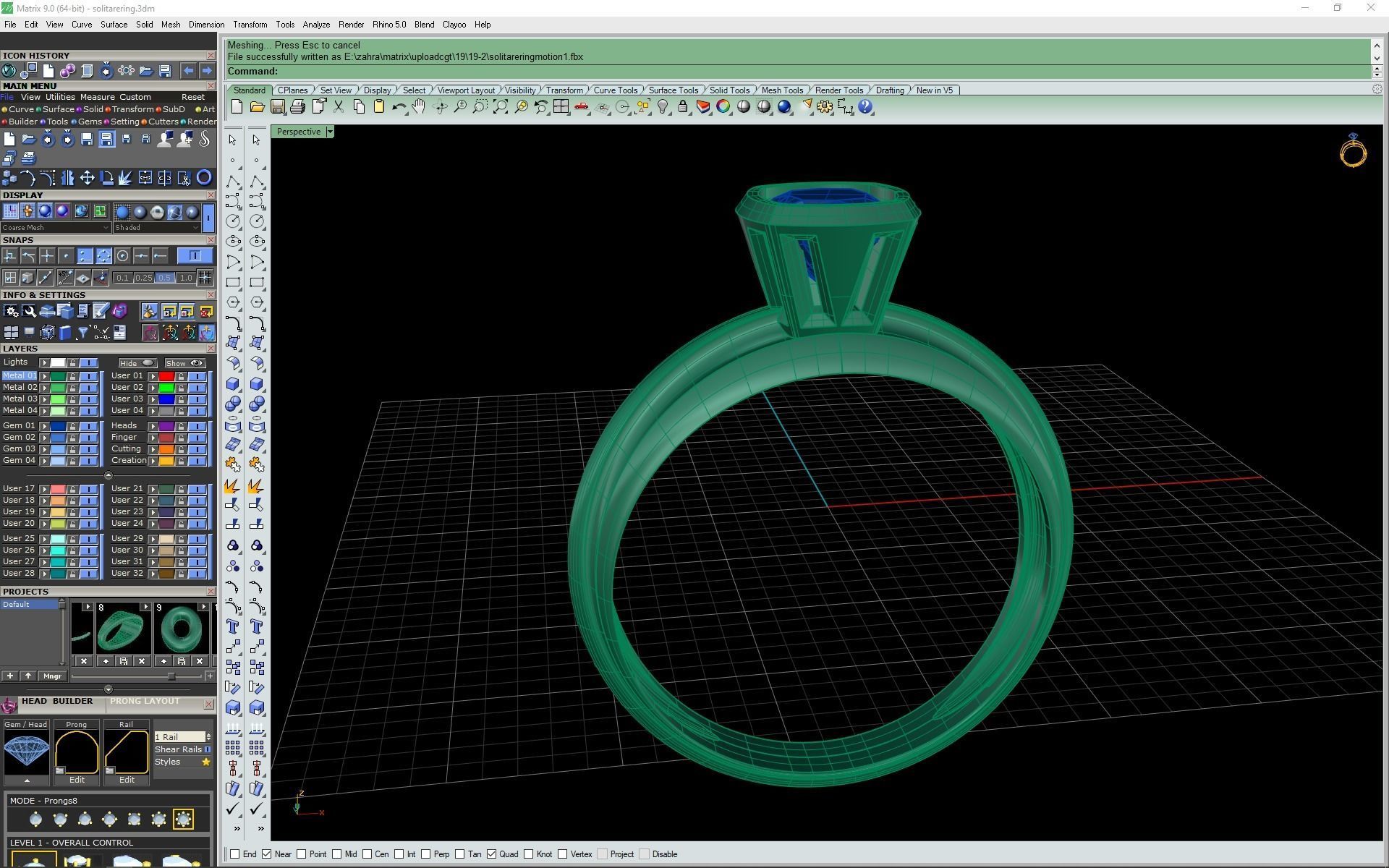
Task: Open Options with the gear icon
Action: pos(825,107)
